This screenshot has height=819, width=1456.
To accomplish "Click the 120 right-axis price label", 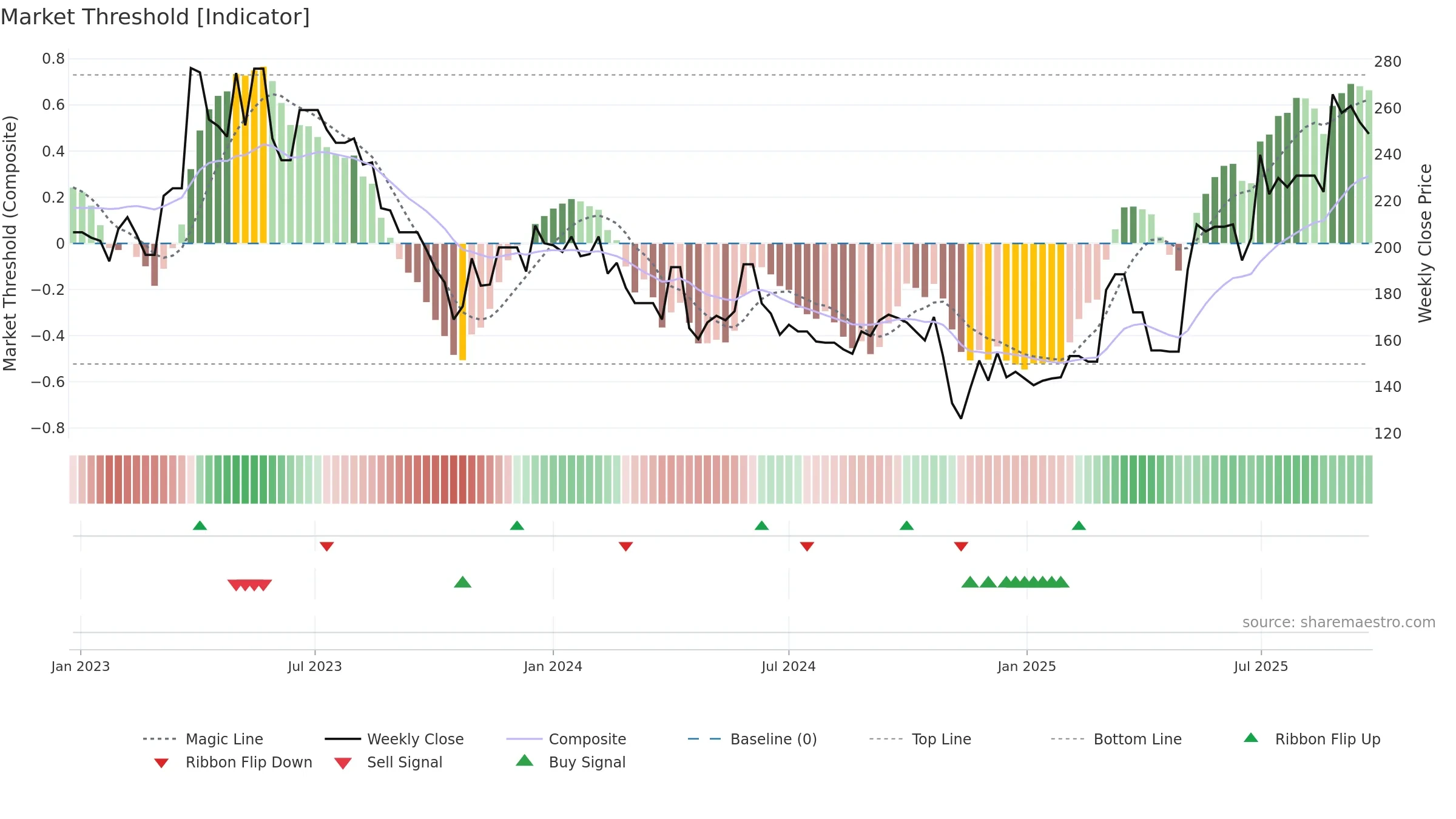I will pyautogui.click(x=1387, y=433).
